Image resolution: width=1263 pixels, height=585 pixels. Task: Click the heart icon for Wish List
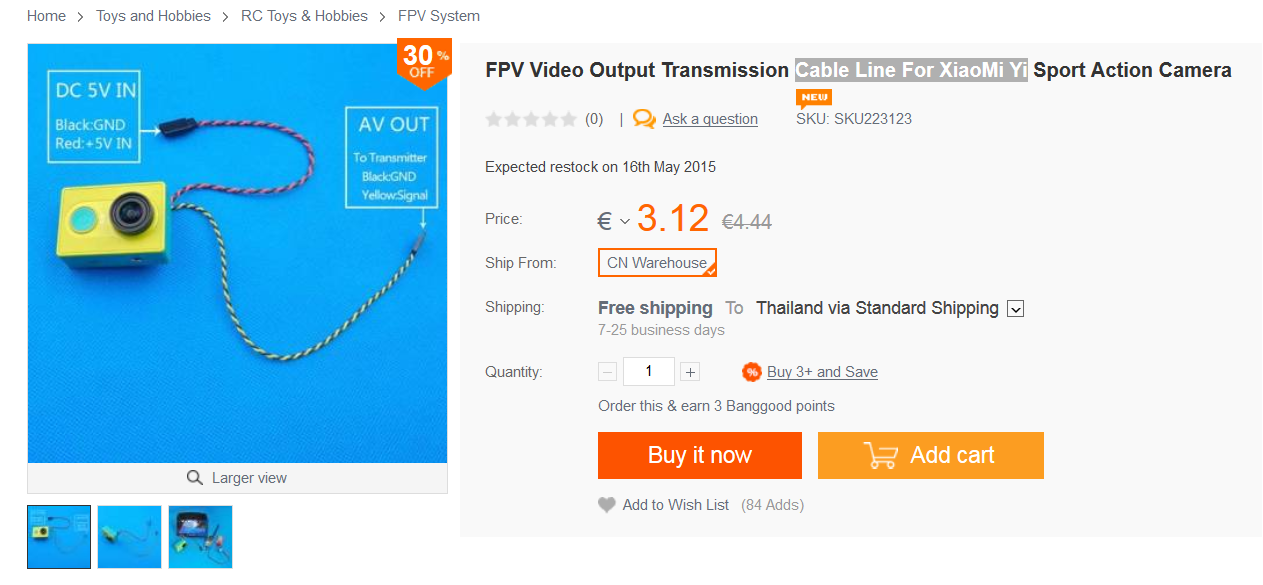pos(607,505)
